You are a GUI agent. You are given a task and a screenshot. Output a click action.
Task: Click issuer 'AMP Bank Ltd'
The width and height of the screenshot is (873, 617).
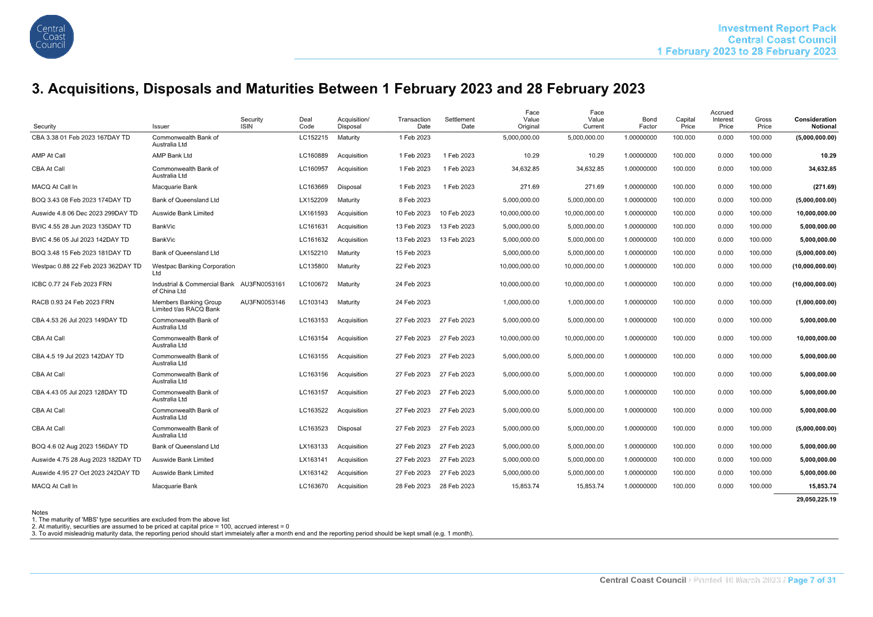[172, 156]
